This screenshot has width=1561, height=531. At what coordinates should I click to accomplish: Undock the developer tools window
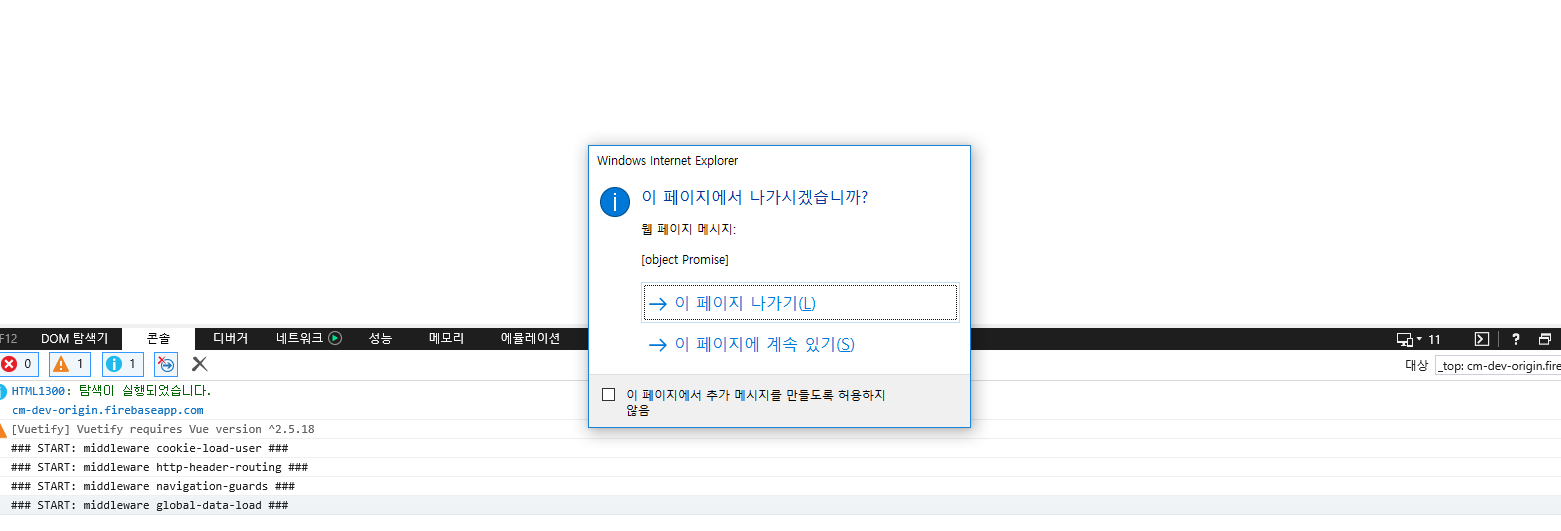pyautogui.click(x=1545, y=339)
